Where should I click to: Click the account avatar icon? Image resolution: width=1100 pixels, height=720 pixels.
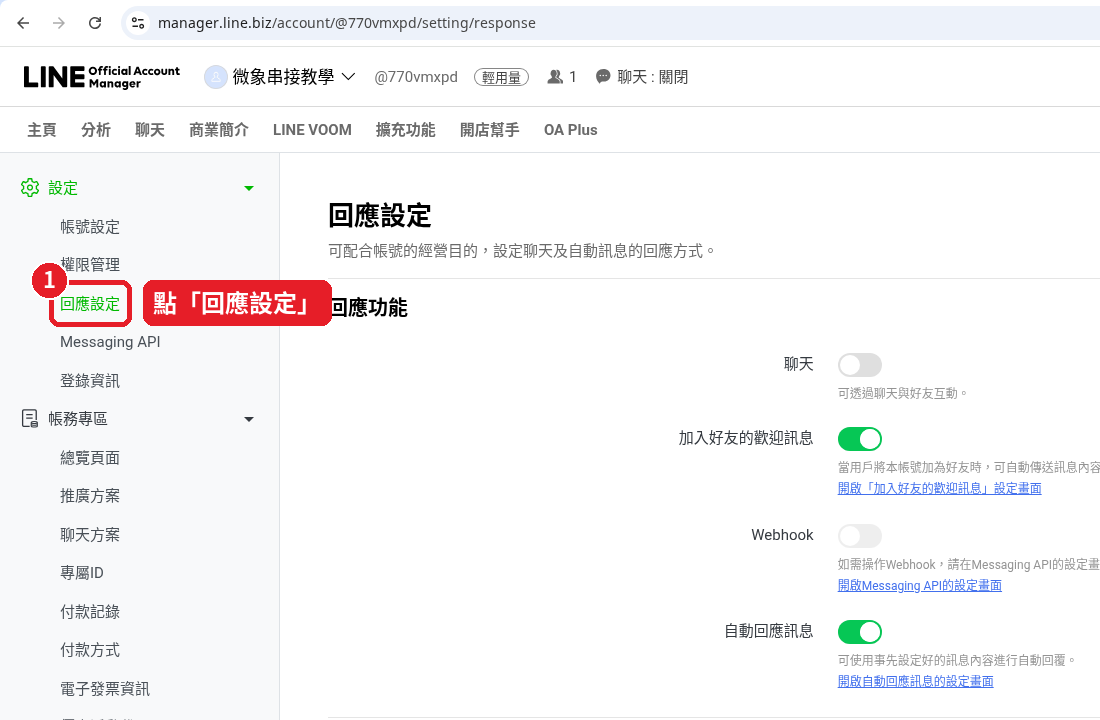tap(215, 76)
